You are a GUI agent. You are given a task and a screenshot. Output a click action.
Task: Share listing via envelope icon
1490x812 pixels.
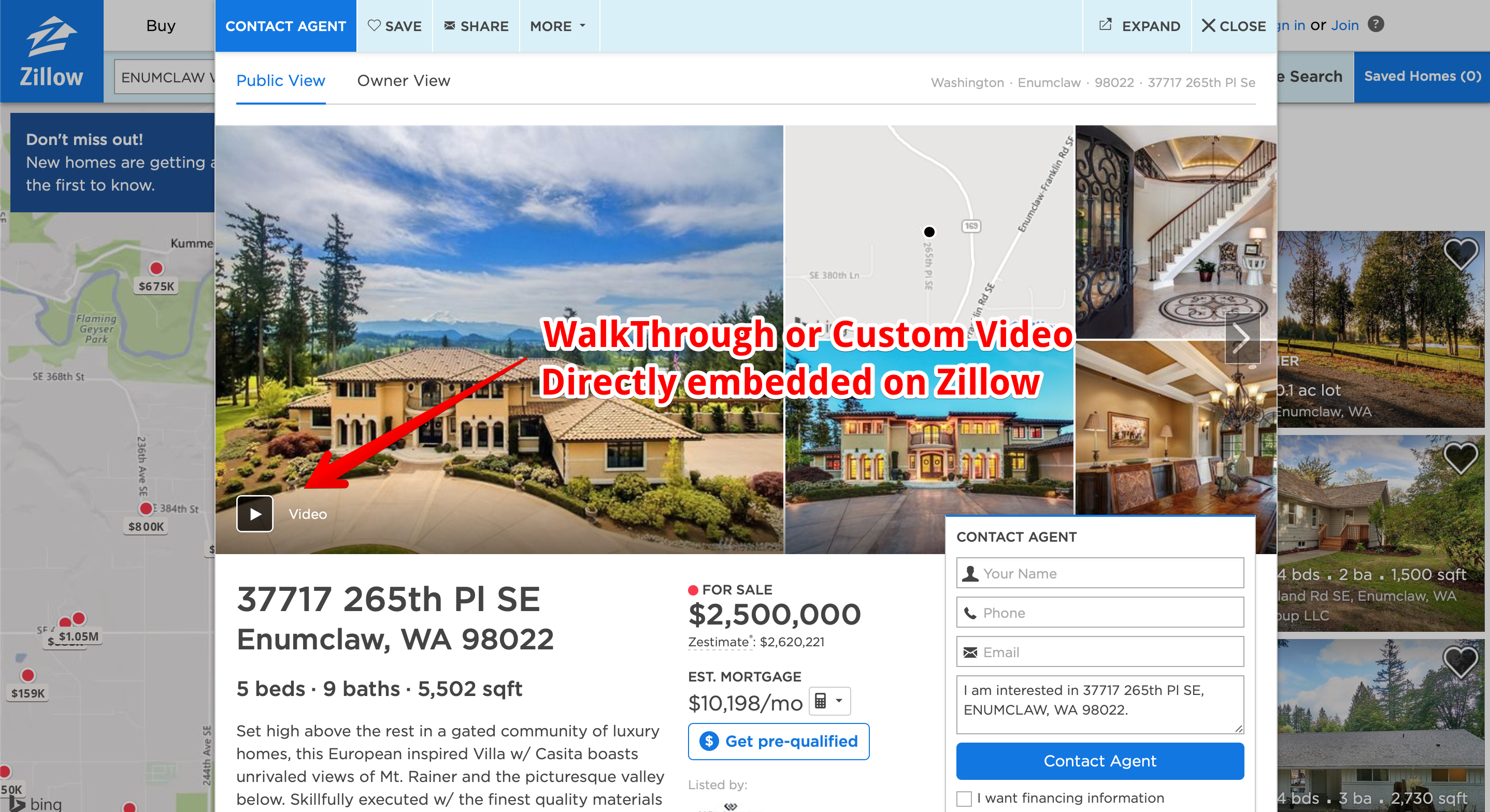click(x=476, y=26)
